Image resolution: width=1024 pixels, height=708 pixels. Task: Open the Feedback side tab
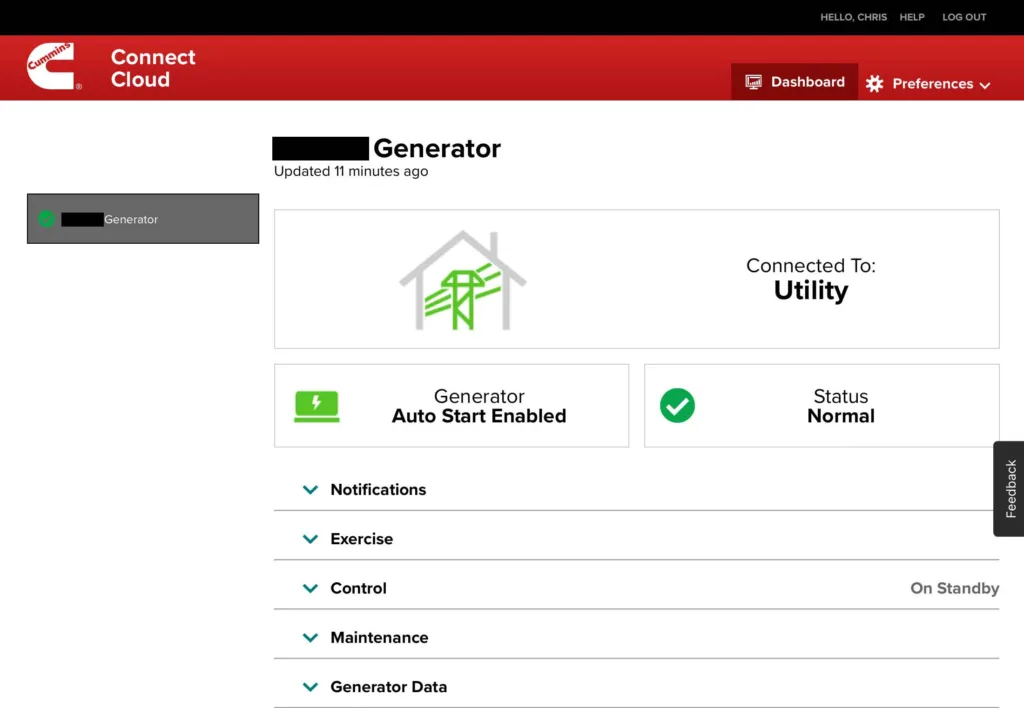pyautogui.click(x=1010, y=489)
